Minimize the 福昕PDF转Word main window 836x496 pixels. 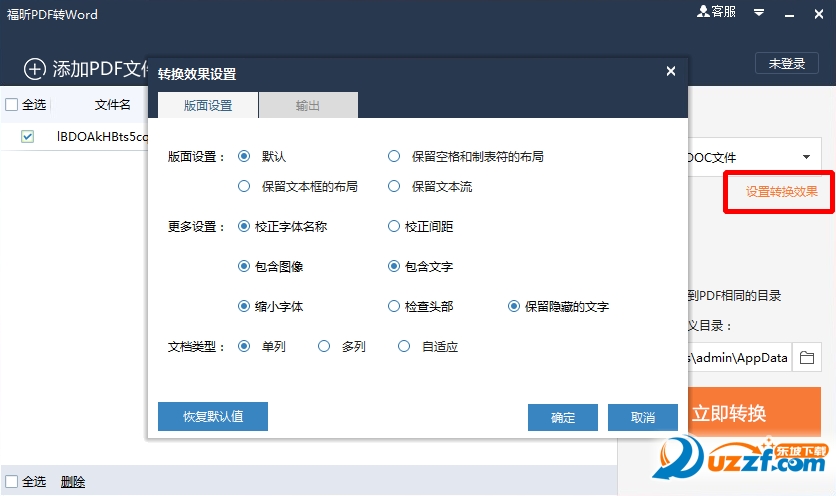click(x=790, y=15)
